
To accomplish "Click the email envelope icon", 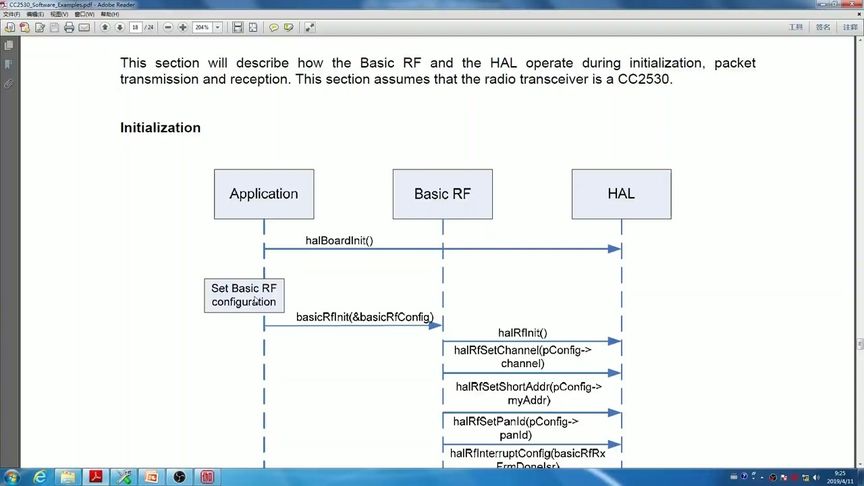I will click(x=84, y=27).
